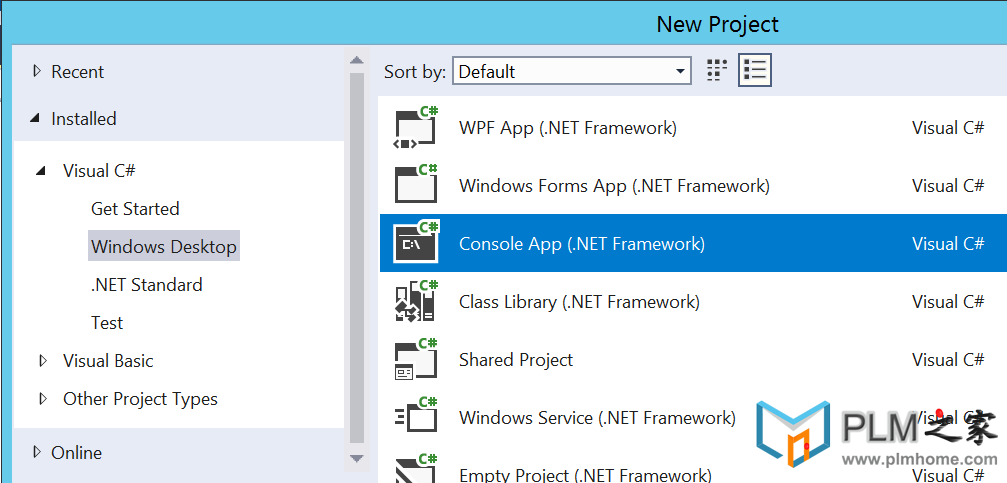Click Visual C# label in Shared Project row
Viewport: 1007px width, 483px height.
tap(948, 360)
